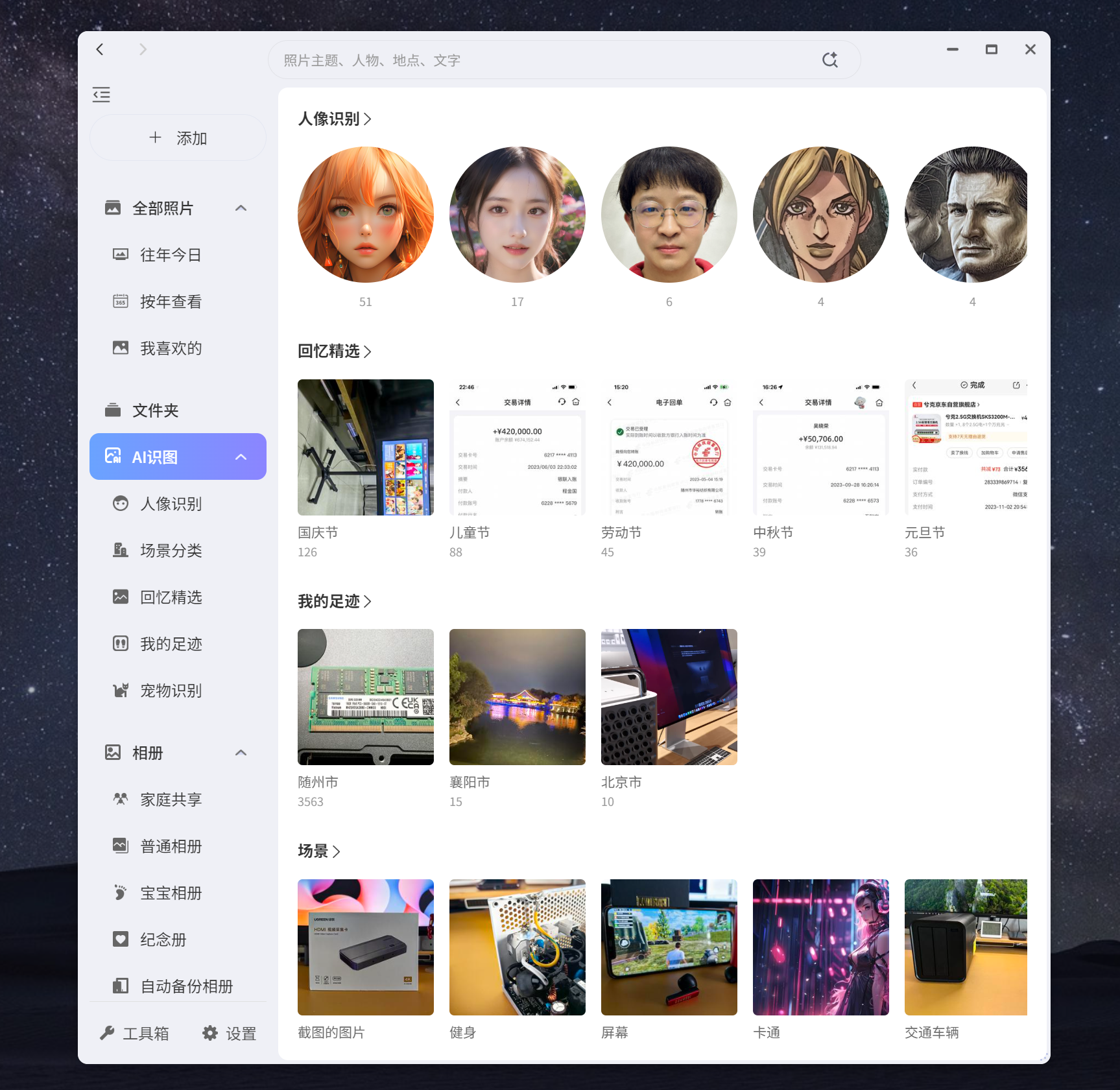Viewport: 1120px width, 1090px height.
Task: Open the 卡通 scene thumbnail
Action: pos(821,947)
